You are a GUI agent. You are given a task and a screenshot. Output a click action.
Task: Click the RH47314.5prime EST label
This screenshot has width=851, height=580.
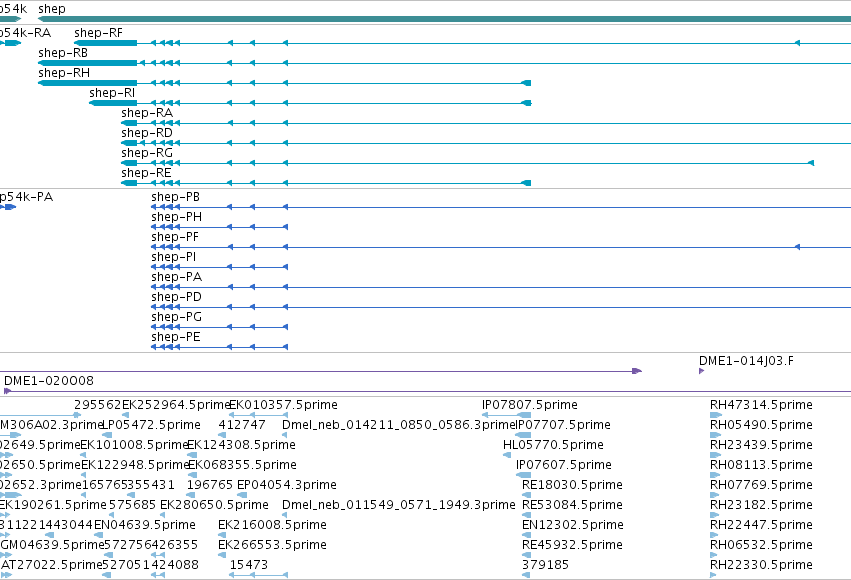[x=761, y=405]
